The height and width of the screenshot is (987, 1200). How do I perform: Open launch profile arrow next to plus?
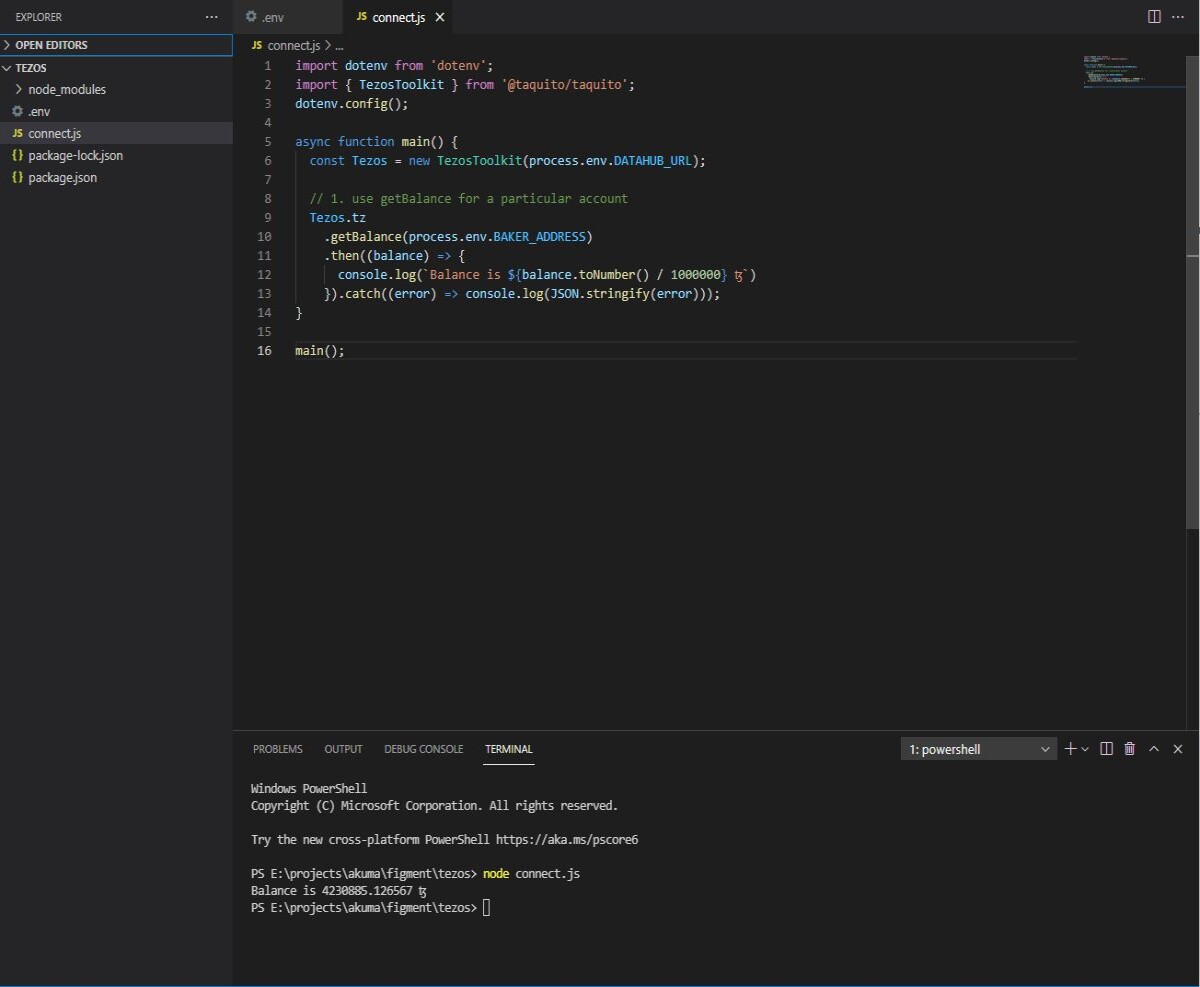pos(1085,748)
